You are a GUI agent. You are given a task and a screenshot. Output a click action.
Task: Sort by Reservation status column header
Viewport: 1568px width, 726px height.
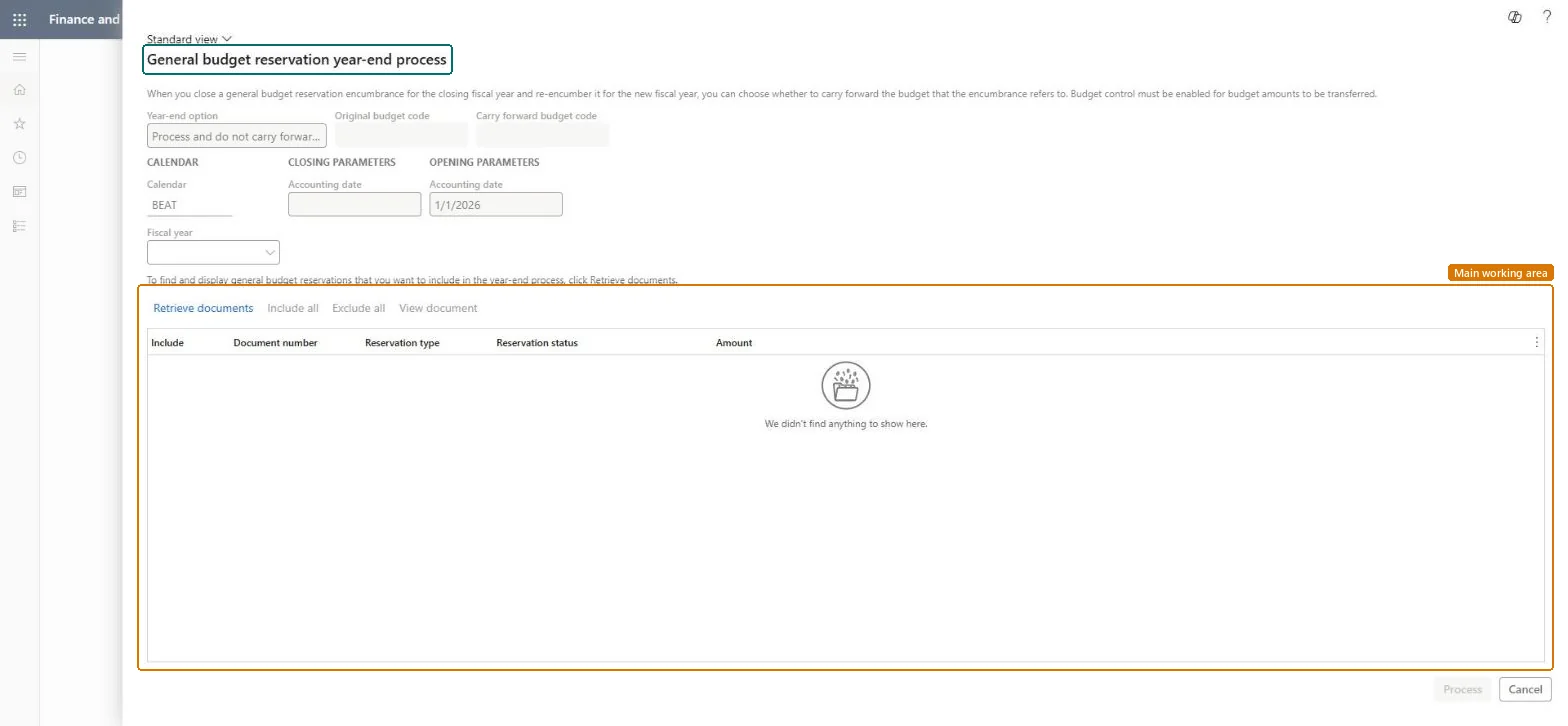[537, 343]
